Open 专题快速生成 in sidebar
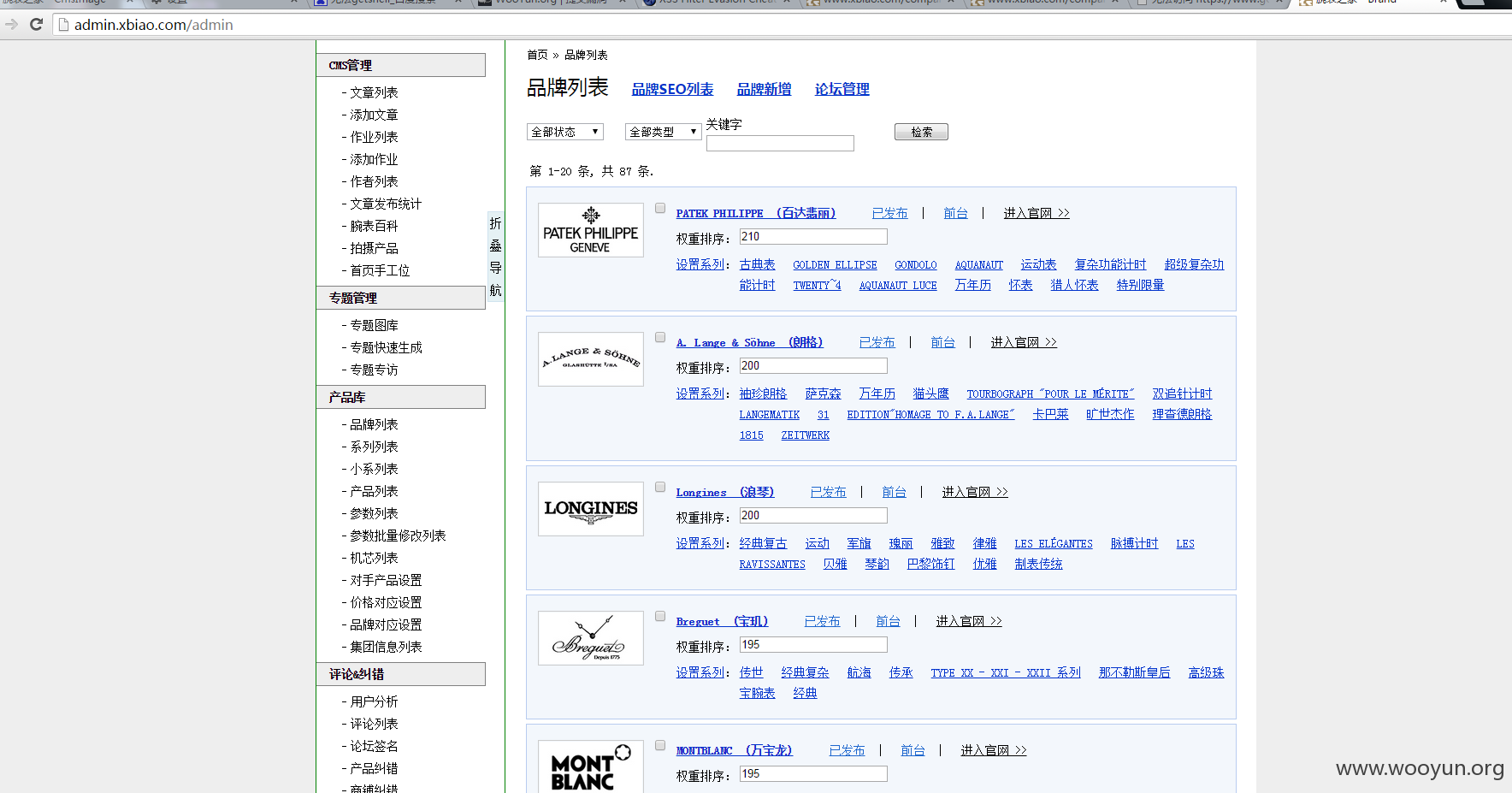 coord(386,347)
